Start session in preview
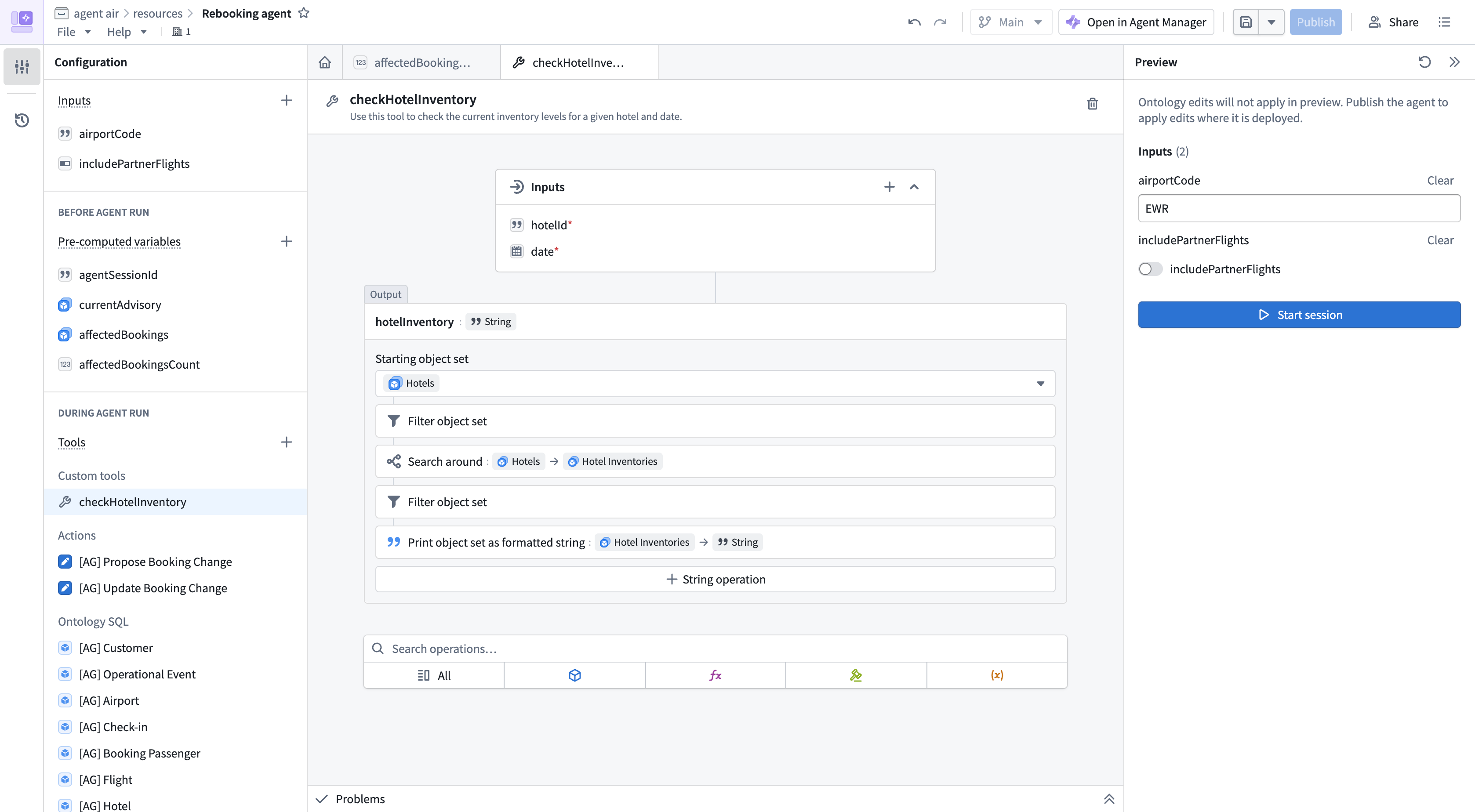 [1299, 315]
